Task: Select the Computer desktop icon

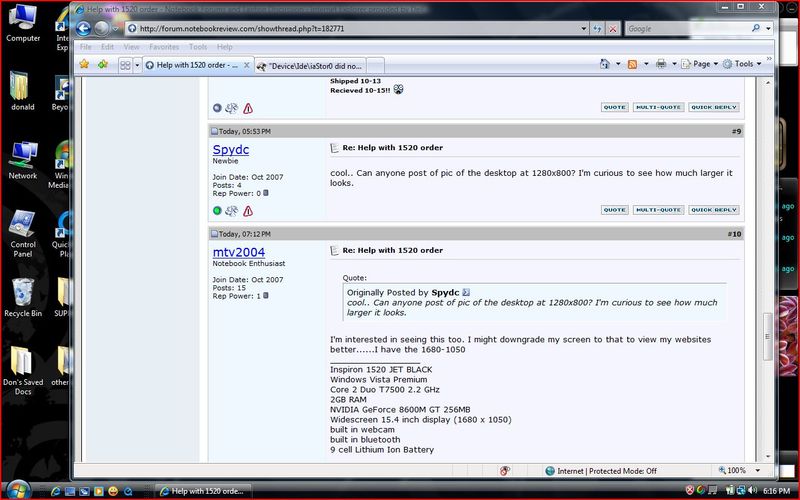Action: [23, 23]
